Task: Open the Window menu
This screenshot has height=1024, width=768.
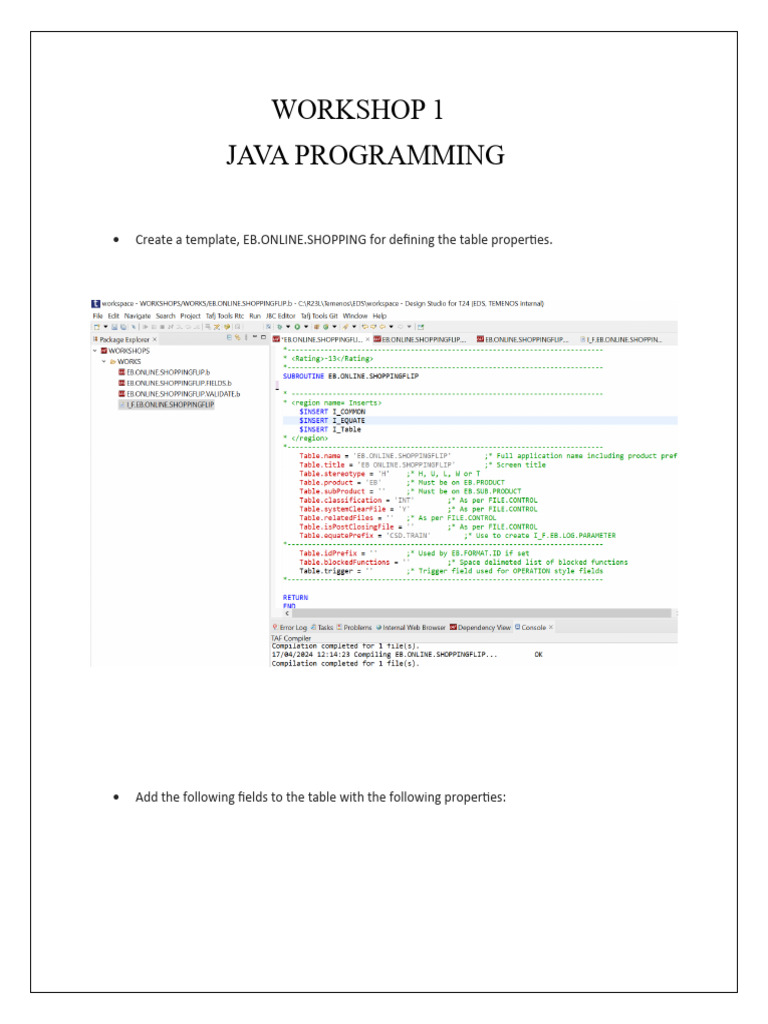Action: (355, 316)
